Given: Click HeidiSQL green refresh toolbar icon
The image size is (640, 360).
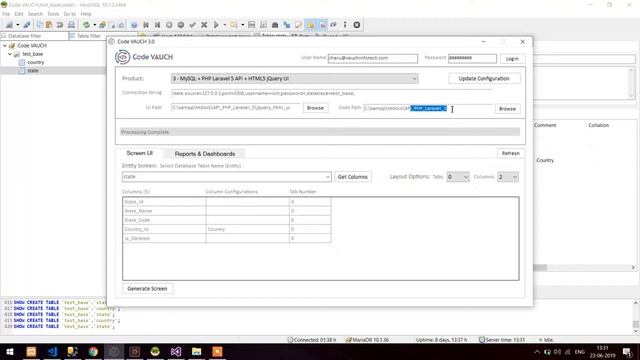Looking at the screenshot, I should pos(86,25).
